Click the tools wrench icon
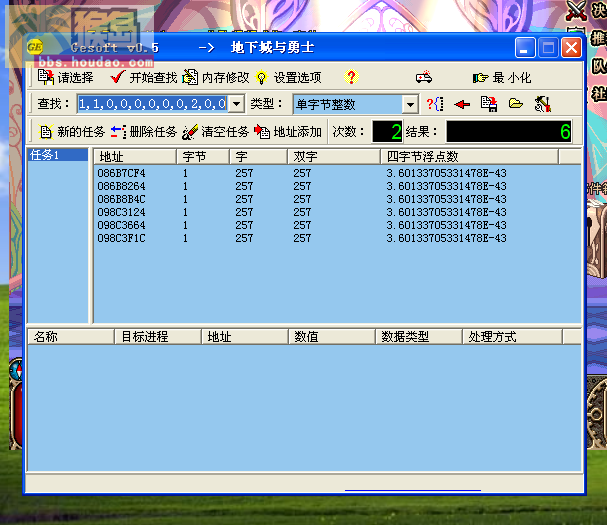 point(542,104)
